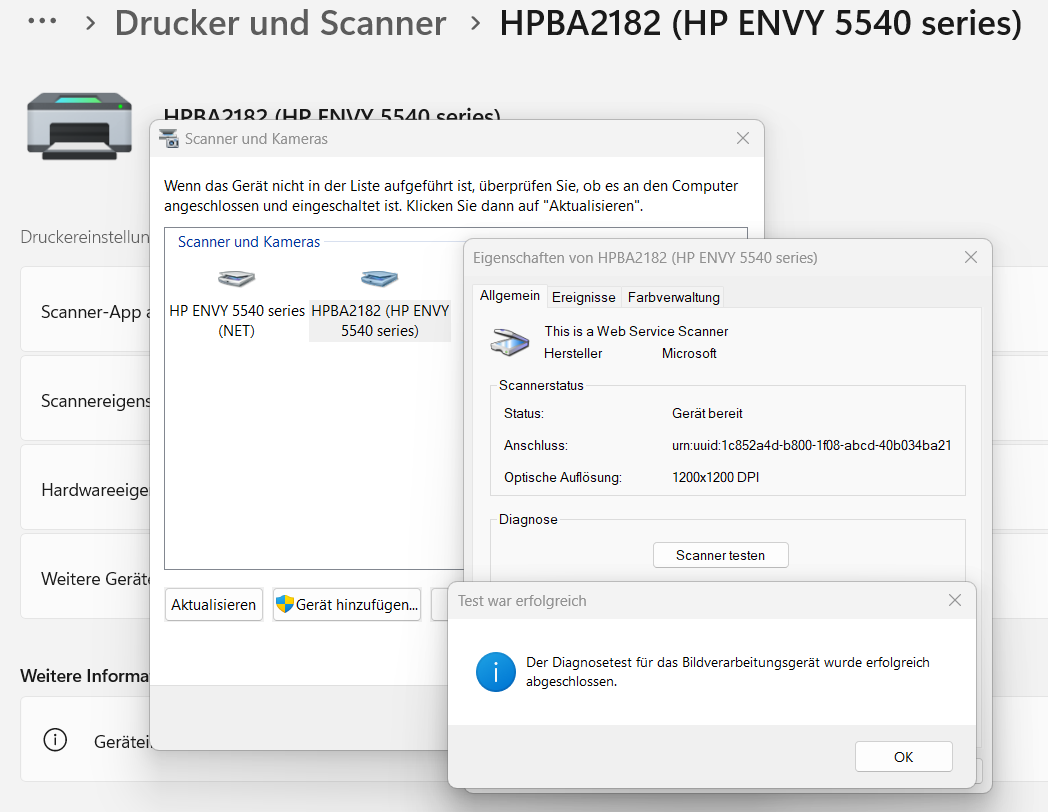Click the Gerät bereit status value
This screenshot has height=812, width=1048.
pyautogui.click(x=707, y=413)
